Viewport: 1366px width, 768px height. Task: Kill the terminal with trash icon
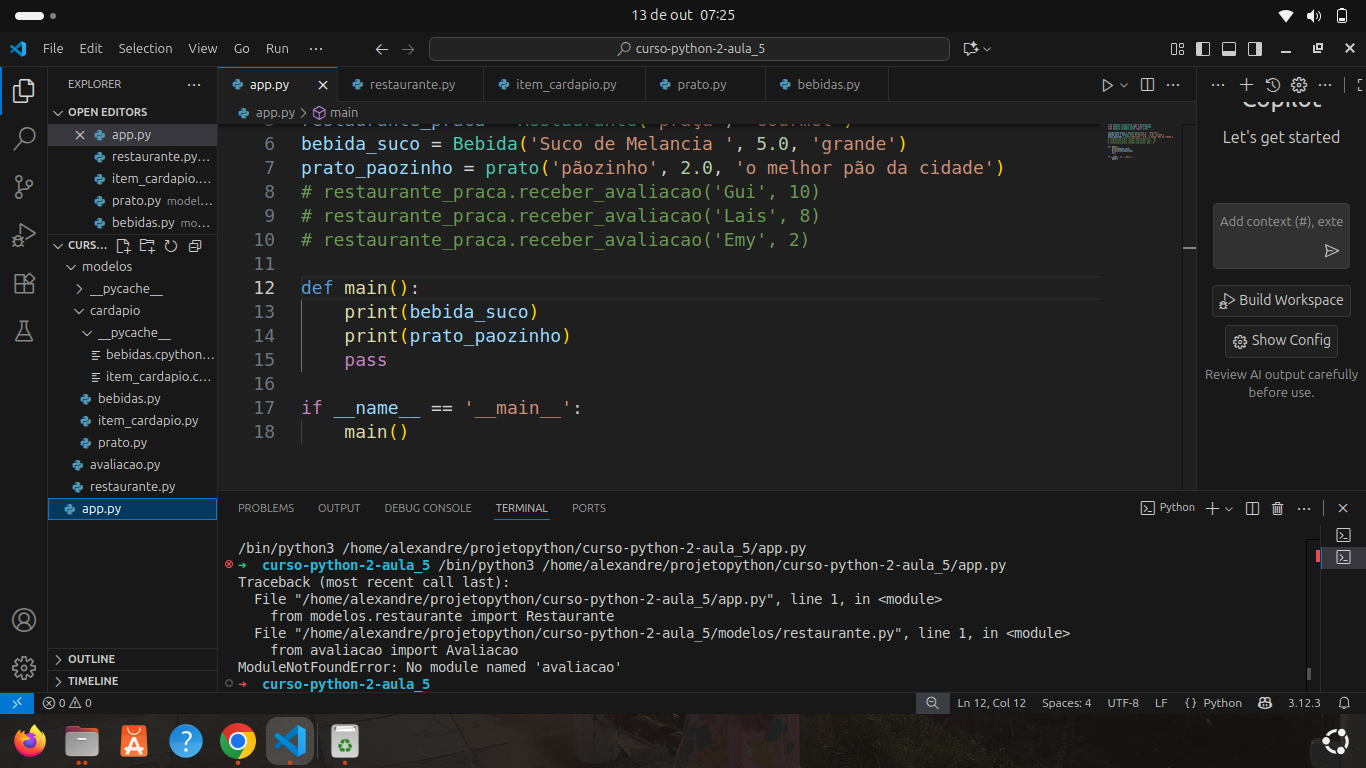point(1277,508)
